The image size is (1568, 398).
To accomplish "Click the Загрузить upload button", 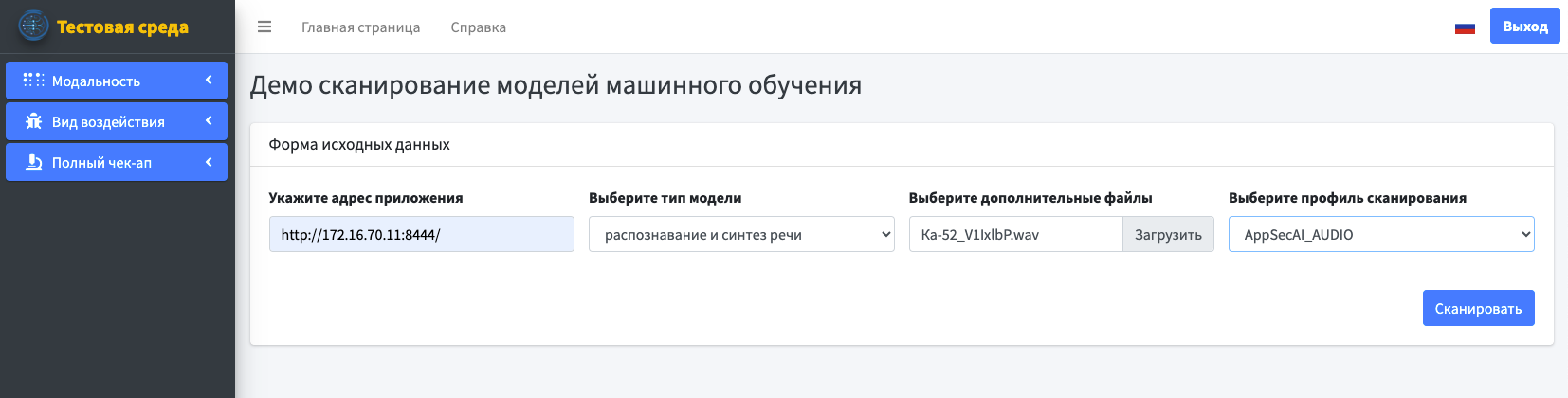I will (x=1168, y=234).
